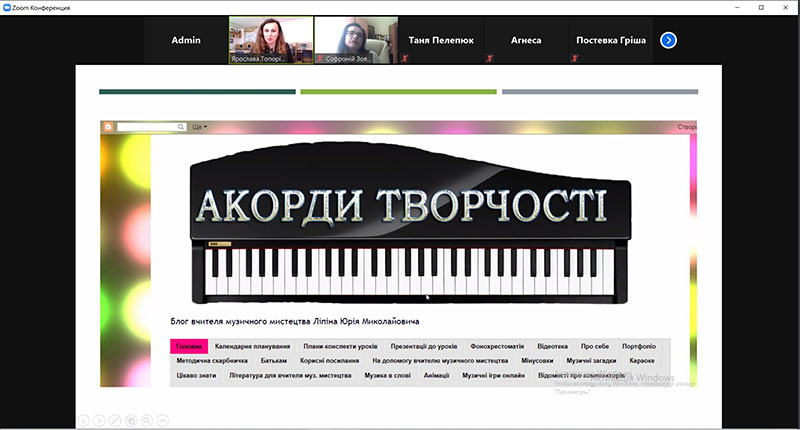Select Ярослава Топорі video thumbnail

point(271,40)
